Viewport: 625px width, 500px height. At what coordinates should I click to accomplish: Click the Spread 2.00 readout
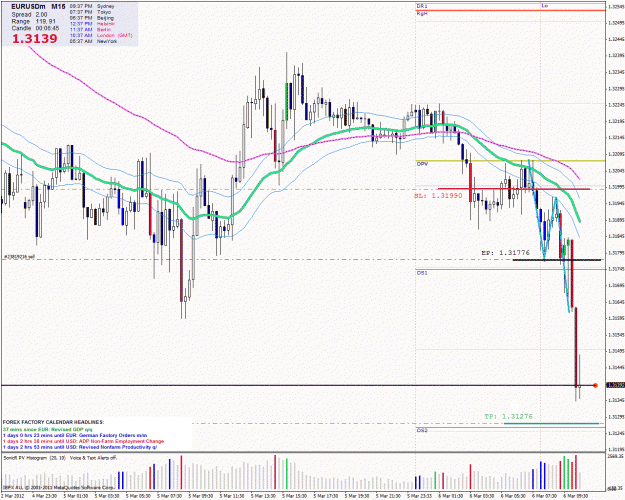pos(29,14)
